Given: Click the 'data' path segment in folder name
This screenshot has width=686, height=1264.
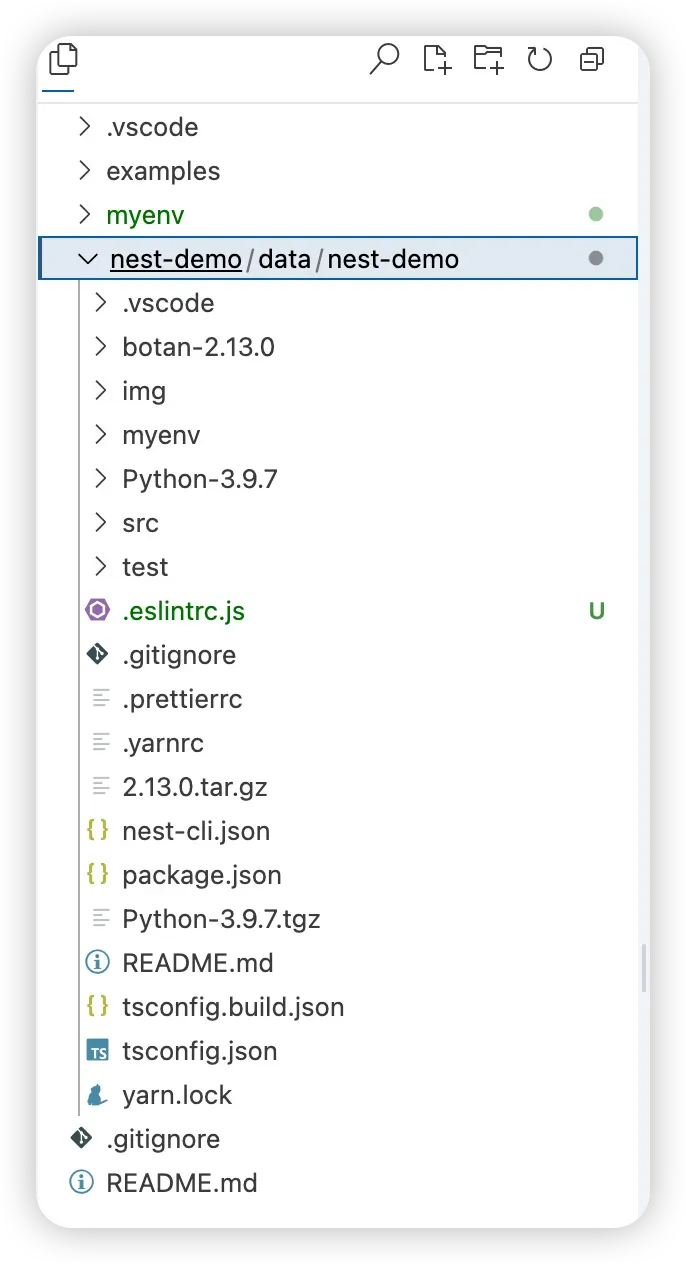Looking at the screenshot, I should (284, 260).
